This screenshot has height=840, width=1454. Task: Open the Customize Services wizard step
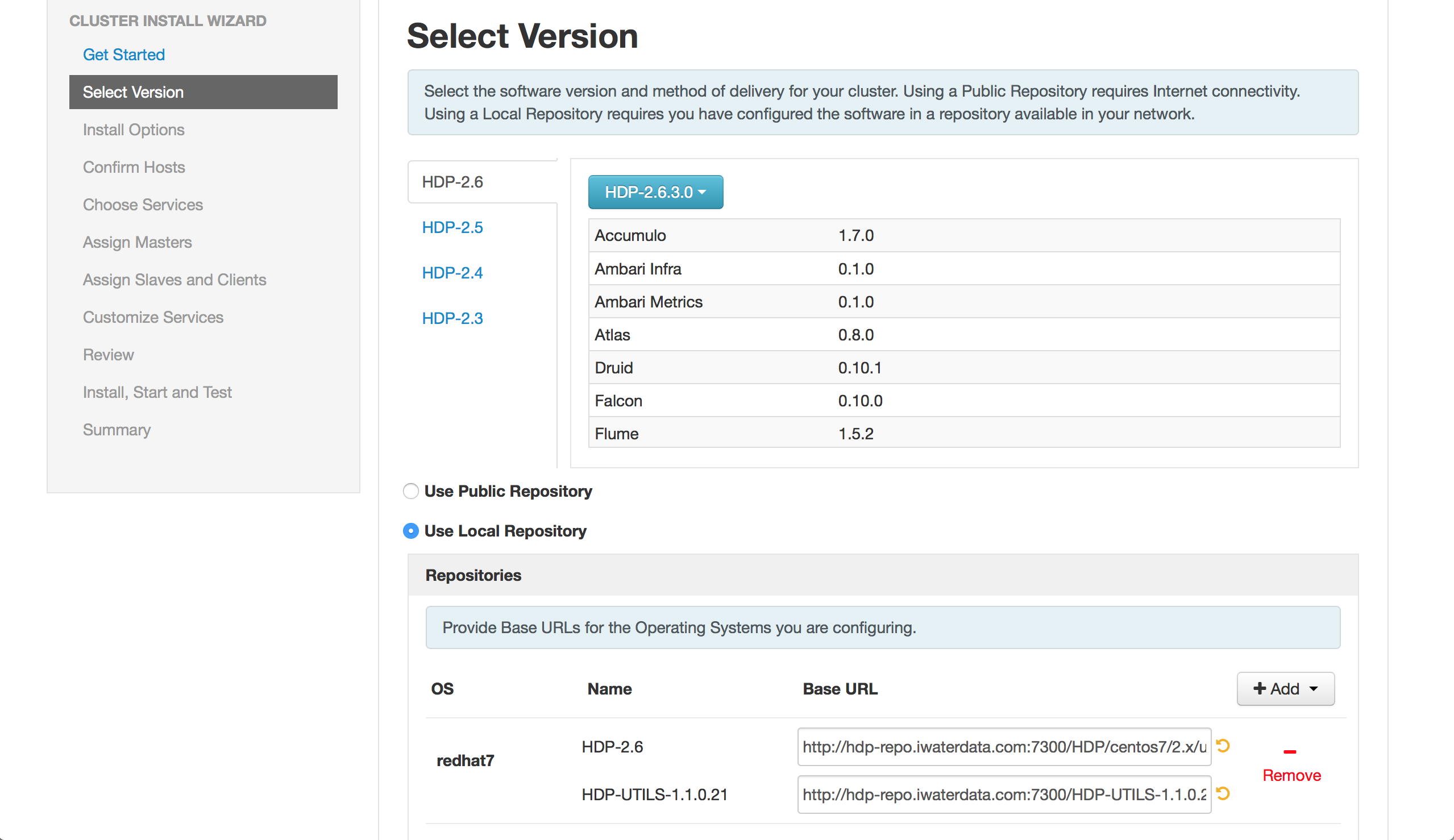[x=153, y=317]
